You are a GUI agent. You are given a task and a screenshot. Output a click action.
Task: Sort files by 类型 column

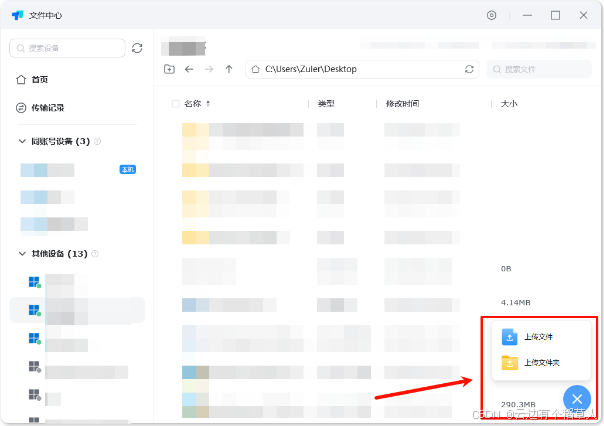click(326, 104)
